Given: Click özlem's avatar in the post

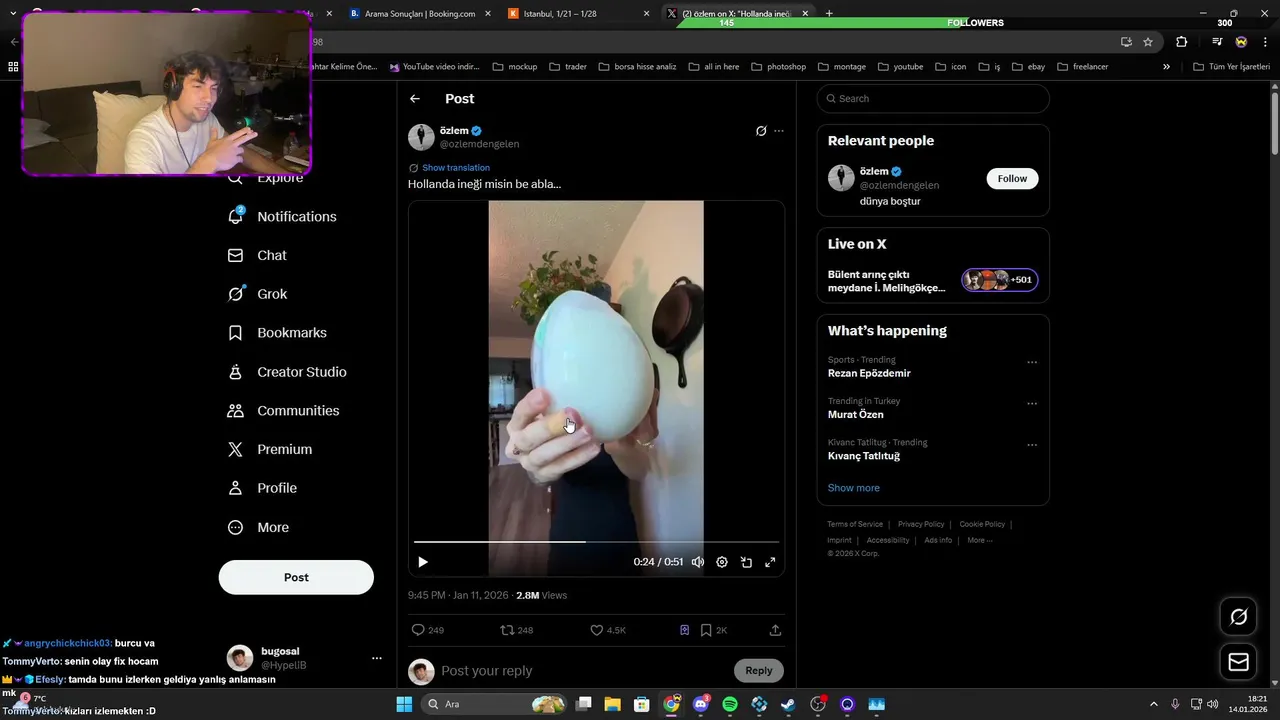Looking at the screenshot, I should coord(421,137).
